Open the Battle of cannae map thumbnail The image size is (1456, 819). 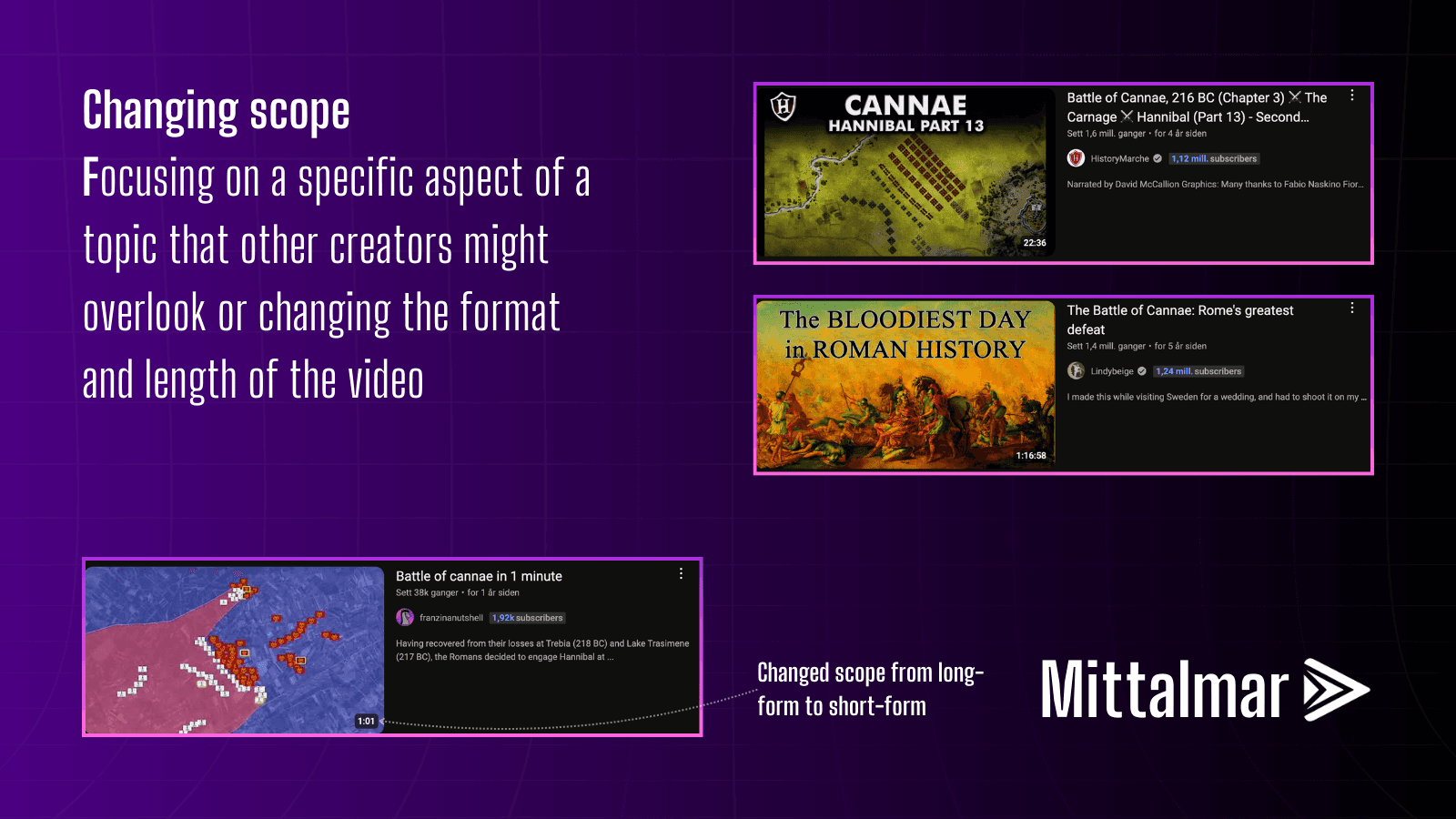point(235,649)
